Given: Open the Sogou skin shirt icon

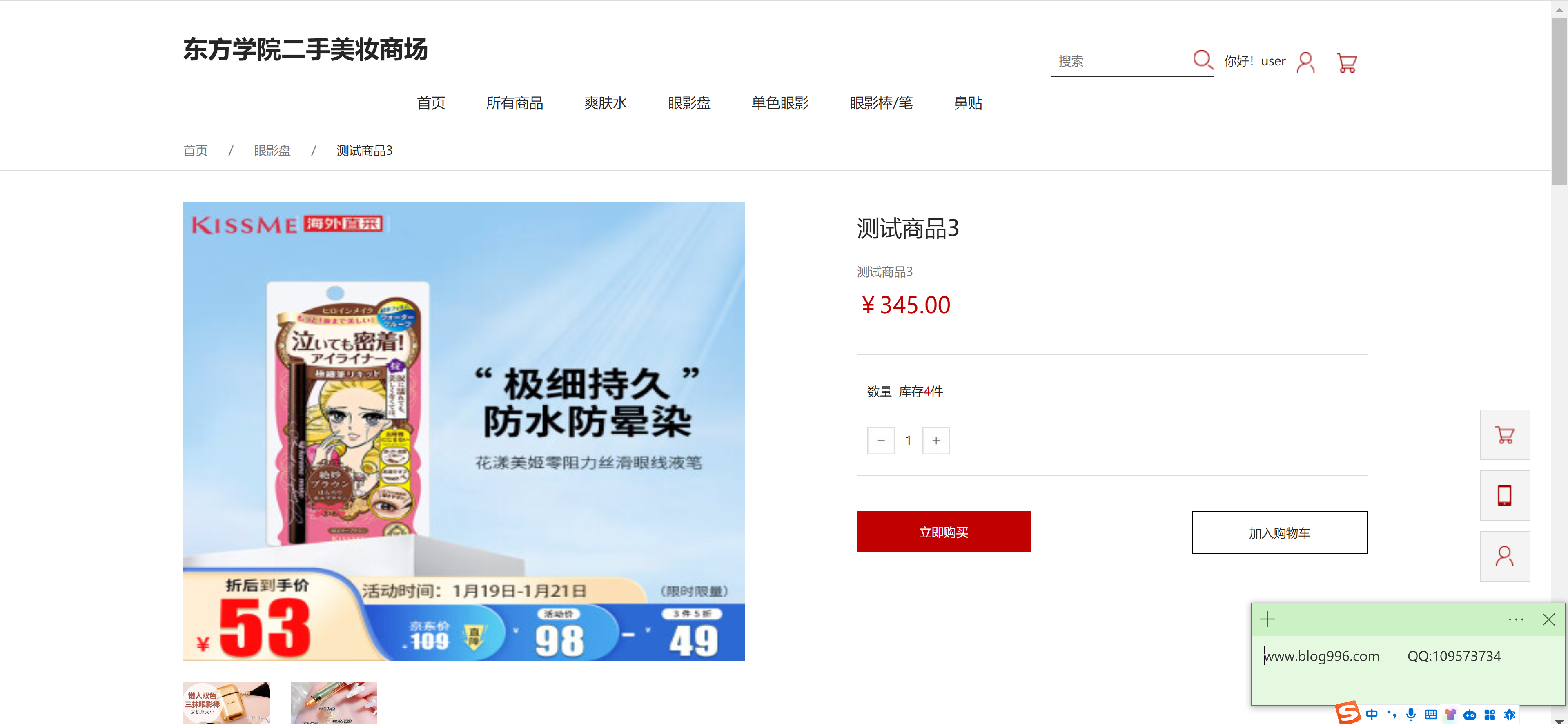Looking at the screenshot, I should pyautogui.click(x=1450, y=714).
